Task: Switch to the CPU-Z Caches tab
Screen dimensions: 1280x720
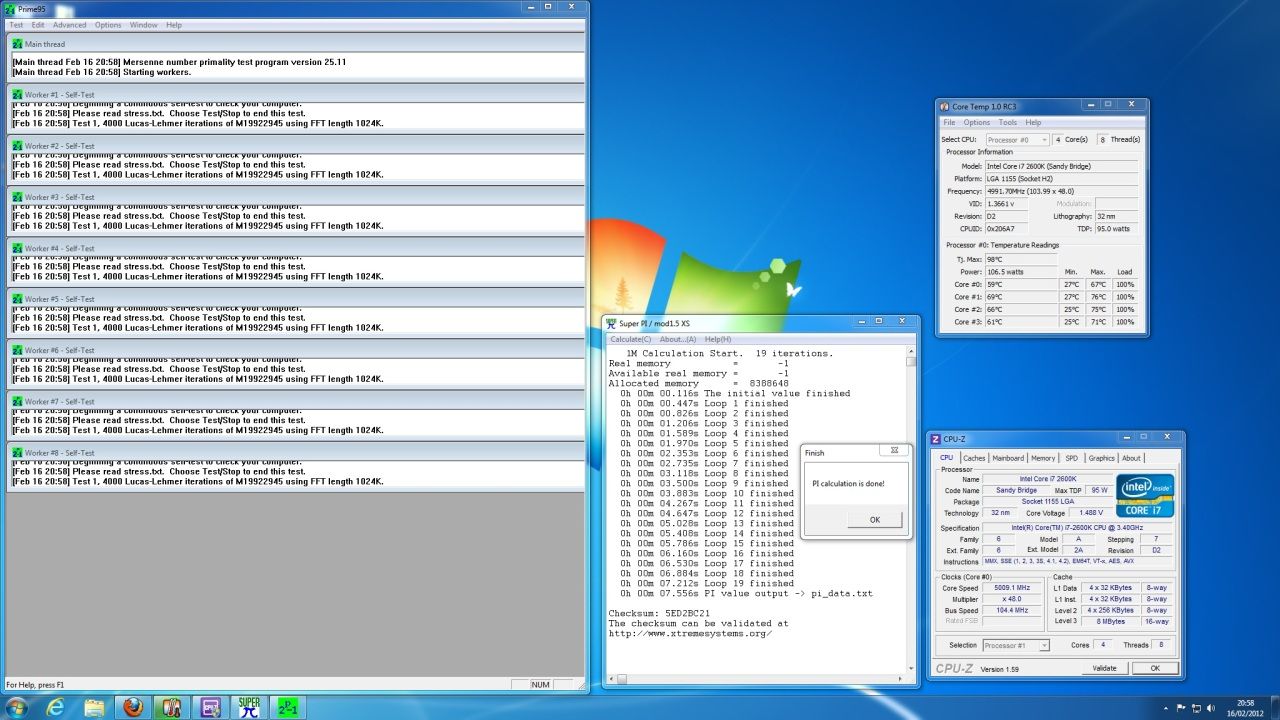Action: coord(974,458)
